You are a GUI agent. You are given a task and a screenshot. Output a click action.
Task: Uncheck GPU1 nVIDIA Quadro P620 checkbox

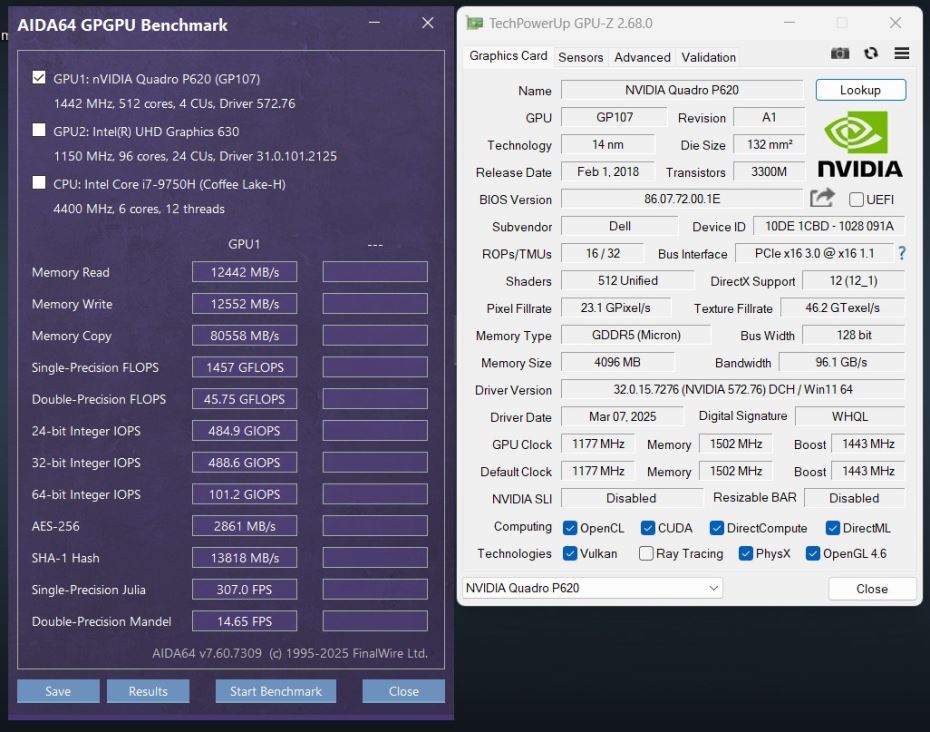pos(39,78)
